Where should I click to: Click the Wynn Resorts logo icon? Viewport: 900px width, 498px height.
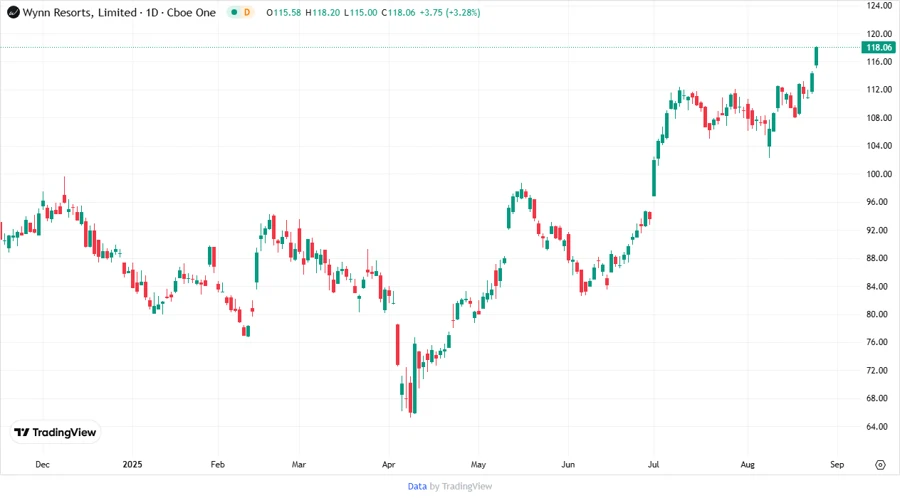click(x=13, y=12)
